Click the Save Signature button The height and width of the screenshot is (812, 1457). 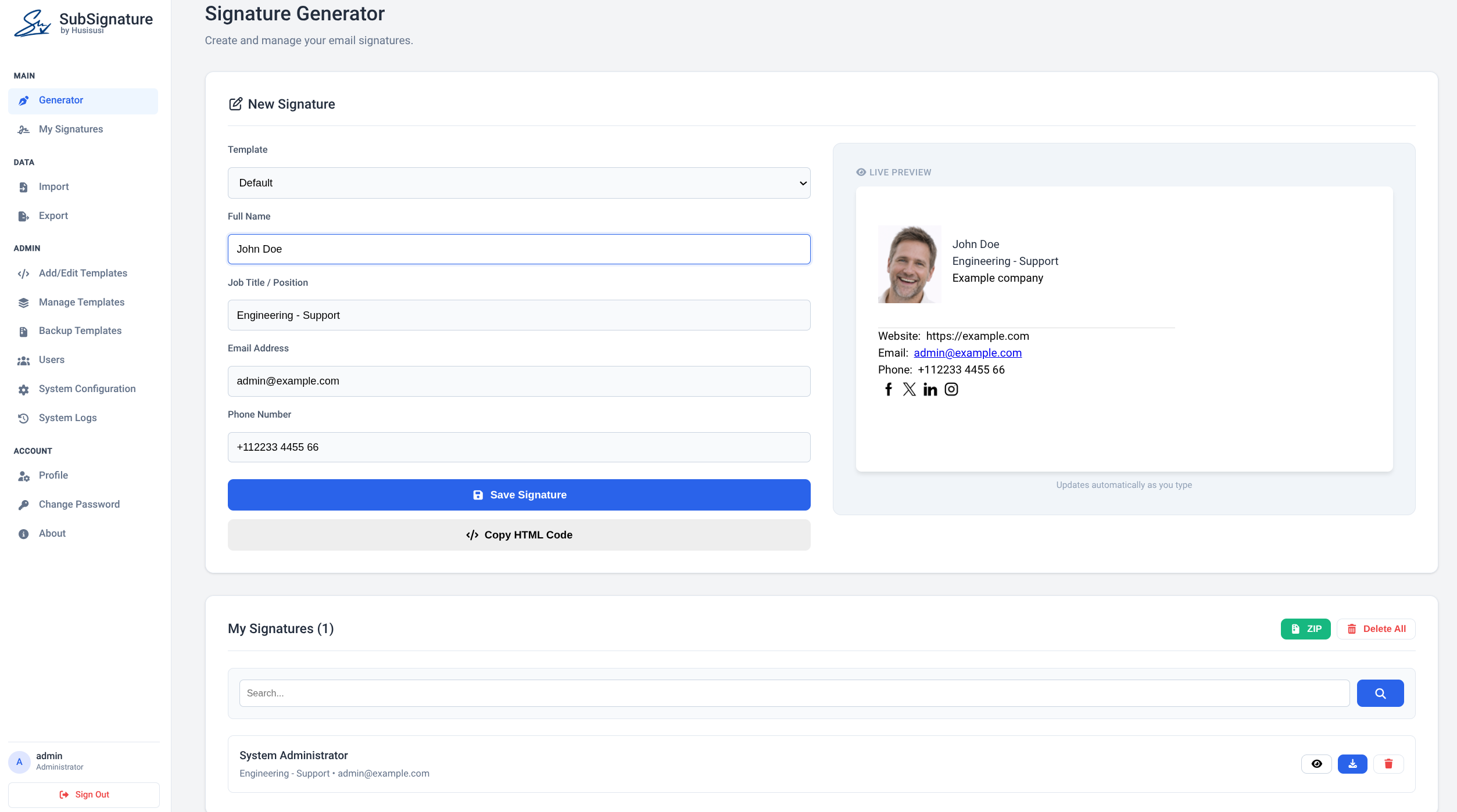click(518, 494)
